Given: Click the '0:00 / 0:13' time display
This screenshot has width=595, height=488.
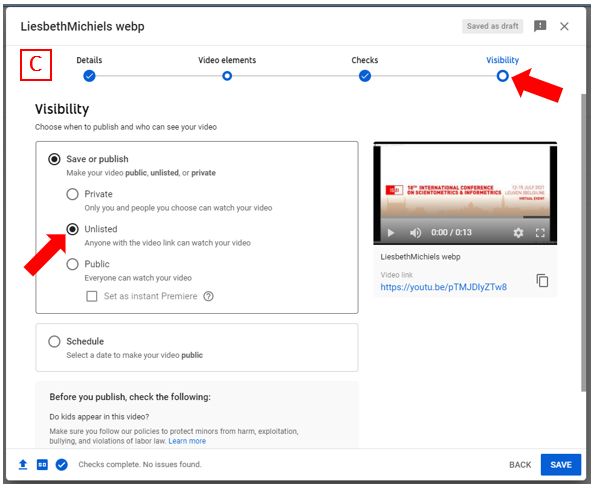Looking at the screenshot, I should coord(451,232).
